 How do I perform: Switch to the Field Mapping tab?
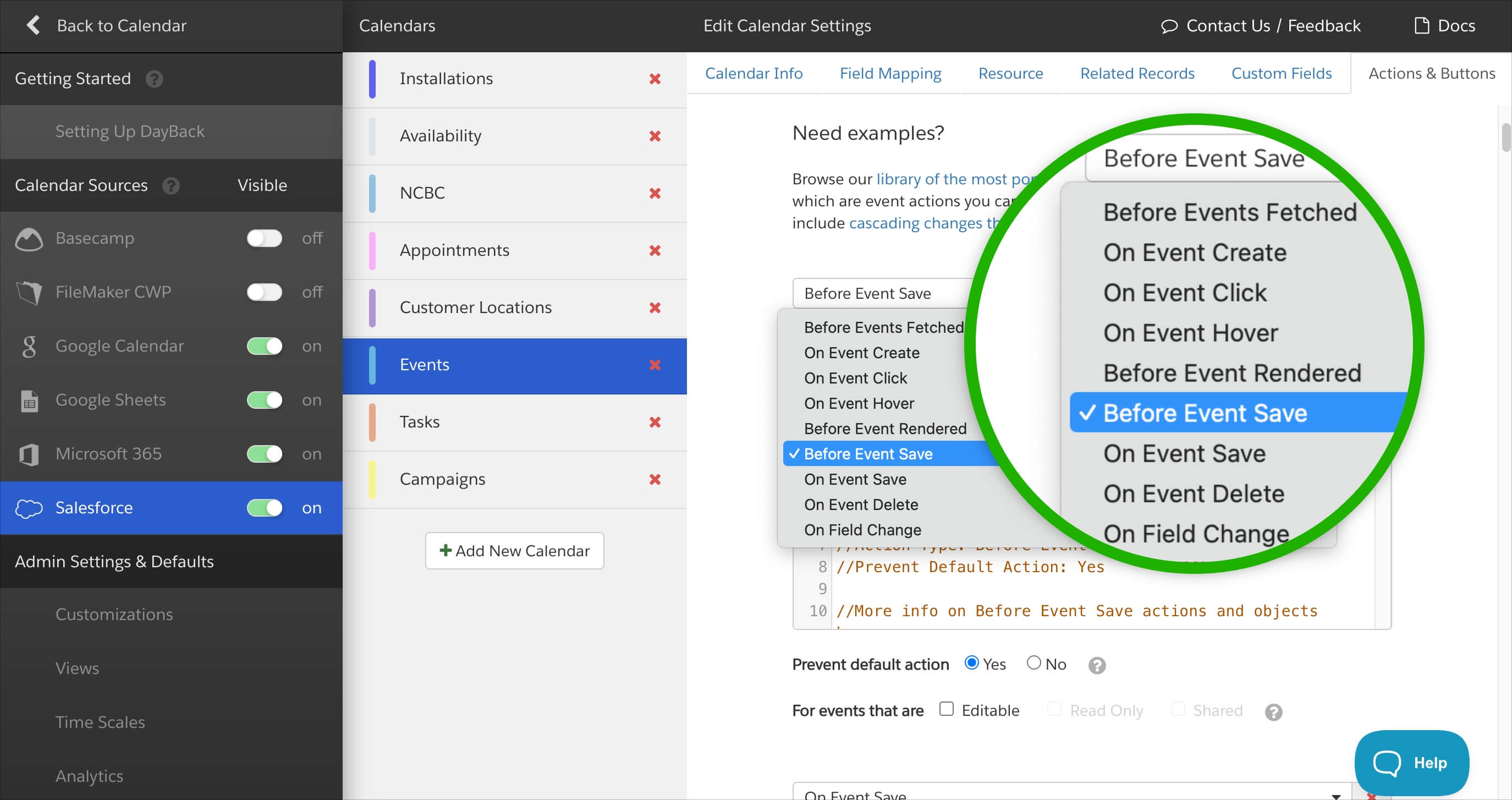[890, 73]
